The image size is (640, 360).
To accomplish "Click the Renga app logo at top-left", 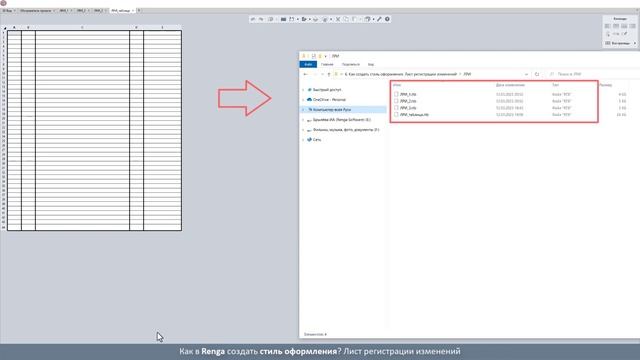I will tap(3, 3).
